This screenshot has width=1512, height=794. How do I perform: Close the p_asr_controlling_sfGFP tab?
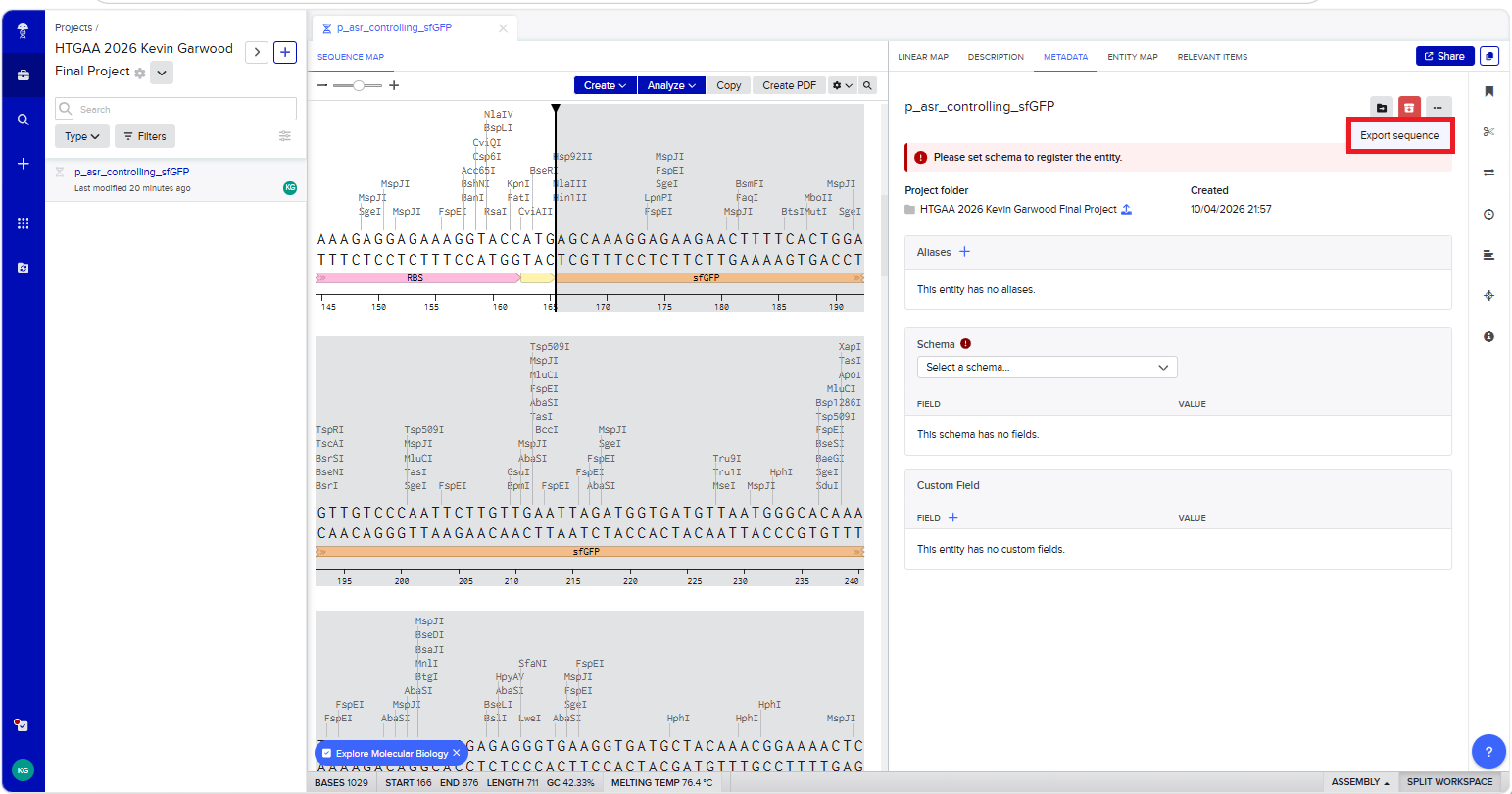[x=503, y=28]
